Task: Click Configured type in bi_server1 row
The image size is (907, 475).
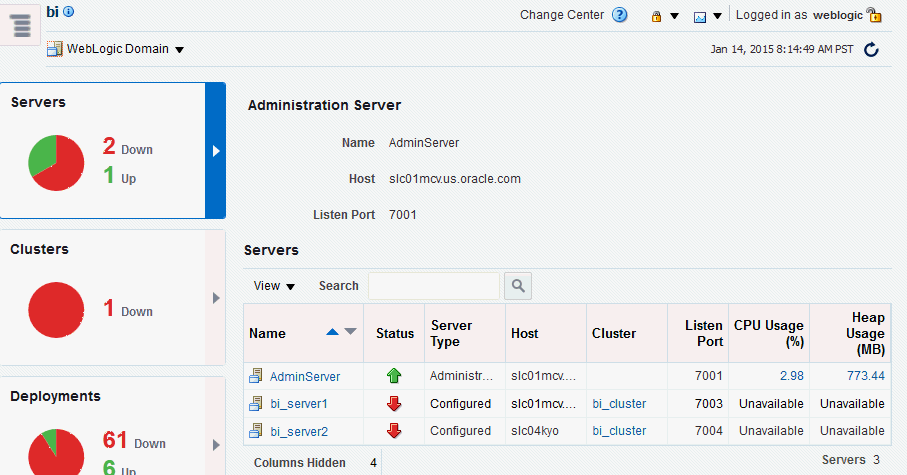Action: [460, 404]
